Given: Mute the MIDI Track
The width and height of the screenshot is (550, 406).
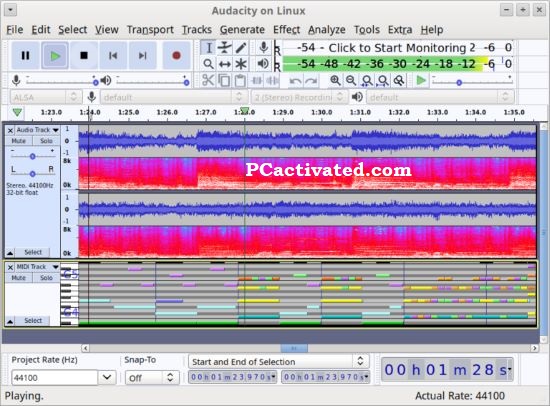Looking at the screenshot, I should (19, 278).
